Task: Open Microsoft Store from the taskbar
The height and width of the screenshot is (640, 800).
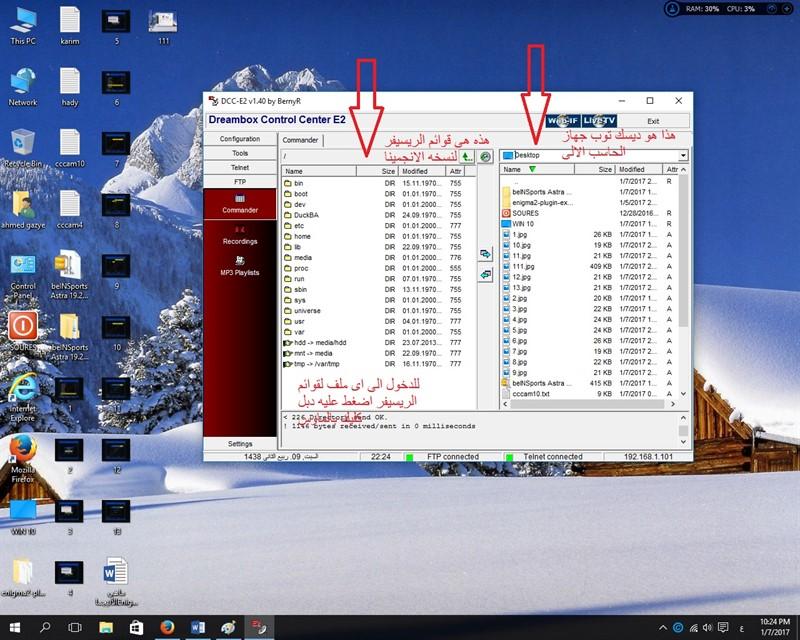Action: coord(136,627)
